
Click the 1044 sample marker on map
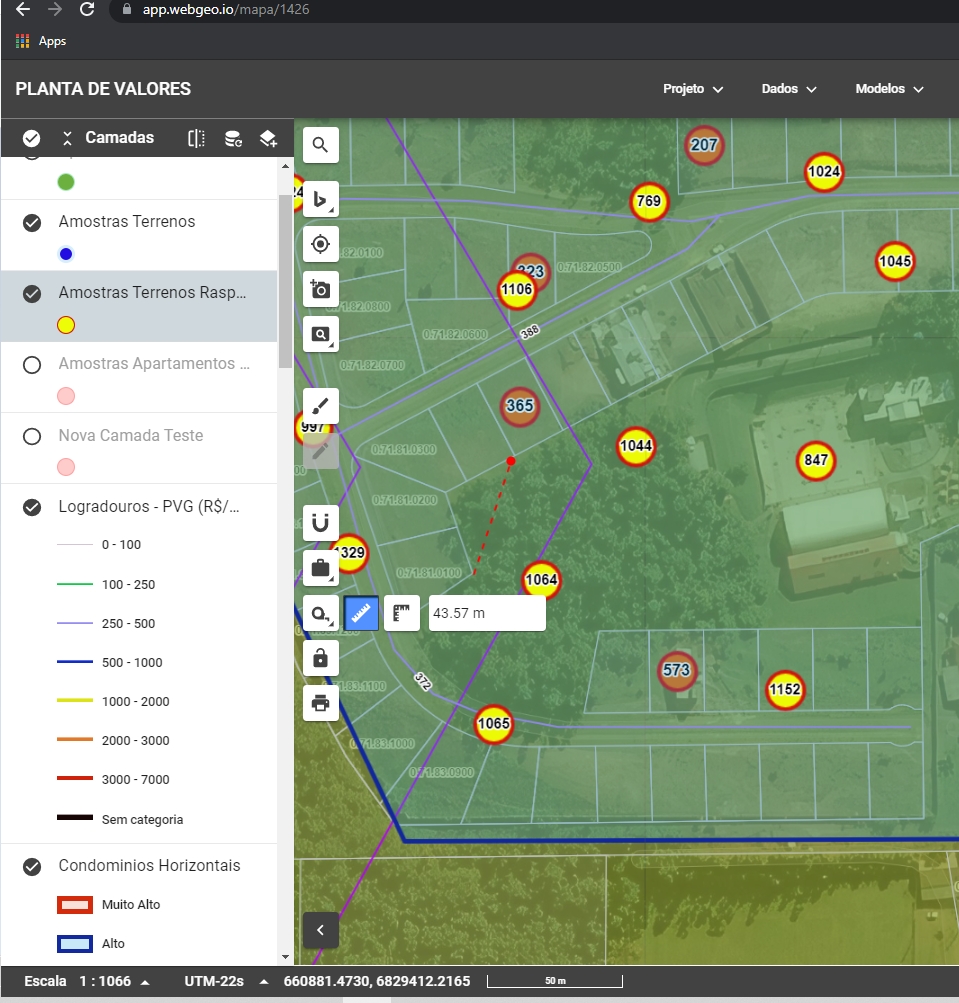tap(636, 446)
